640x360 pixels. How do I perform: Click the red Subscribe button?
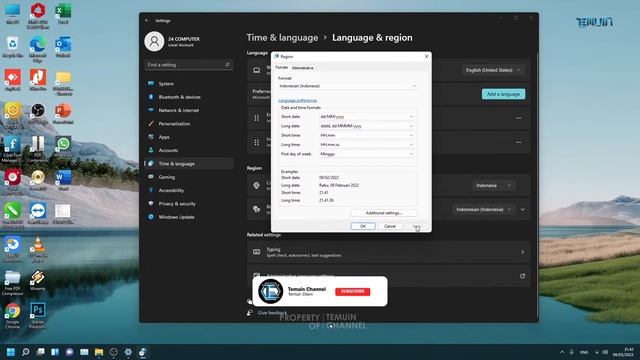pyautogui.click(x=353, y=291)
